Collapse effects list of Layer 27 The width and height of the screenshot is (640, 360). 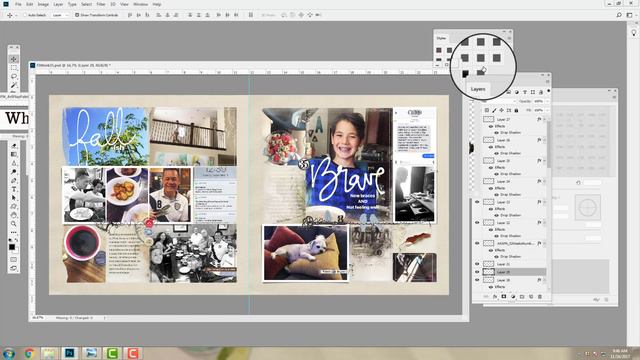tap(544, 120)
